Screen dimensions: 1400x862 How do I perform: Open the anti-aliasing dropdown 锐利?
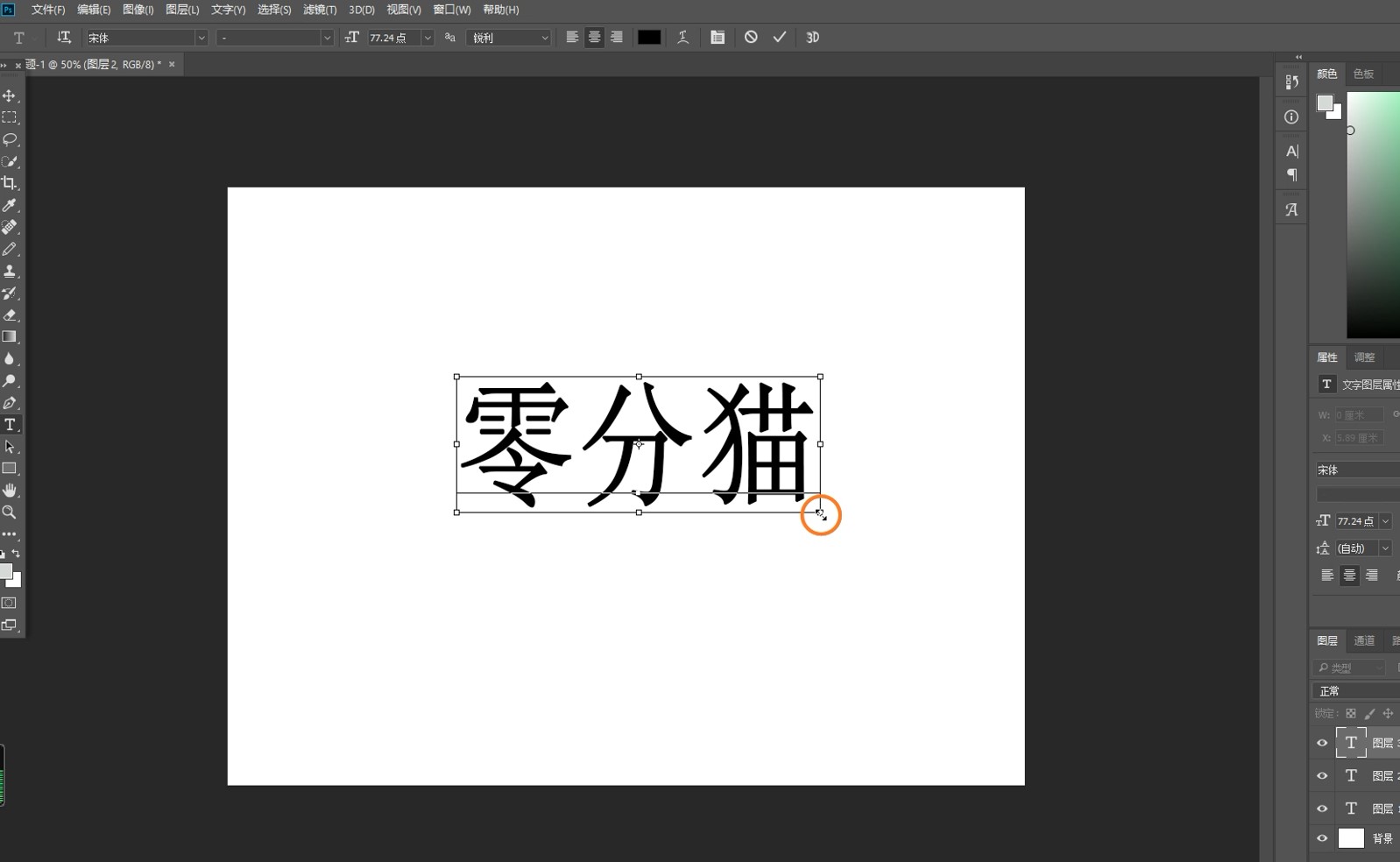(x=508, y=38)
